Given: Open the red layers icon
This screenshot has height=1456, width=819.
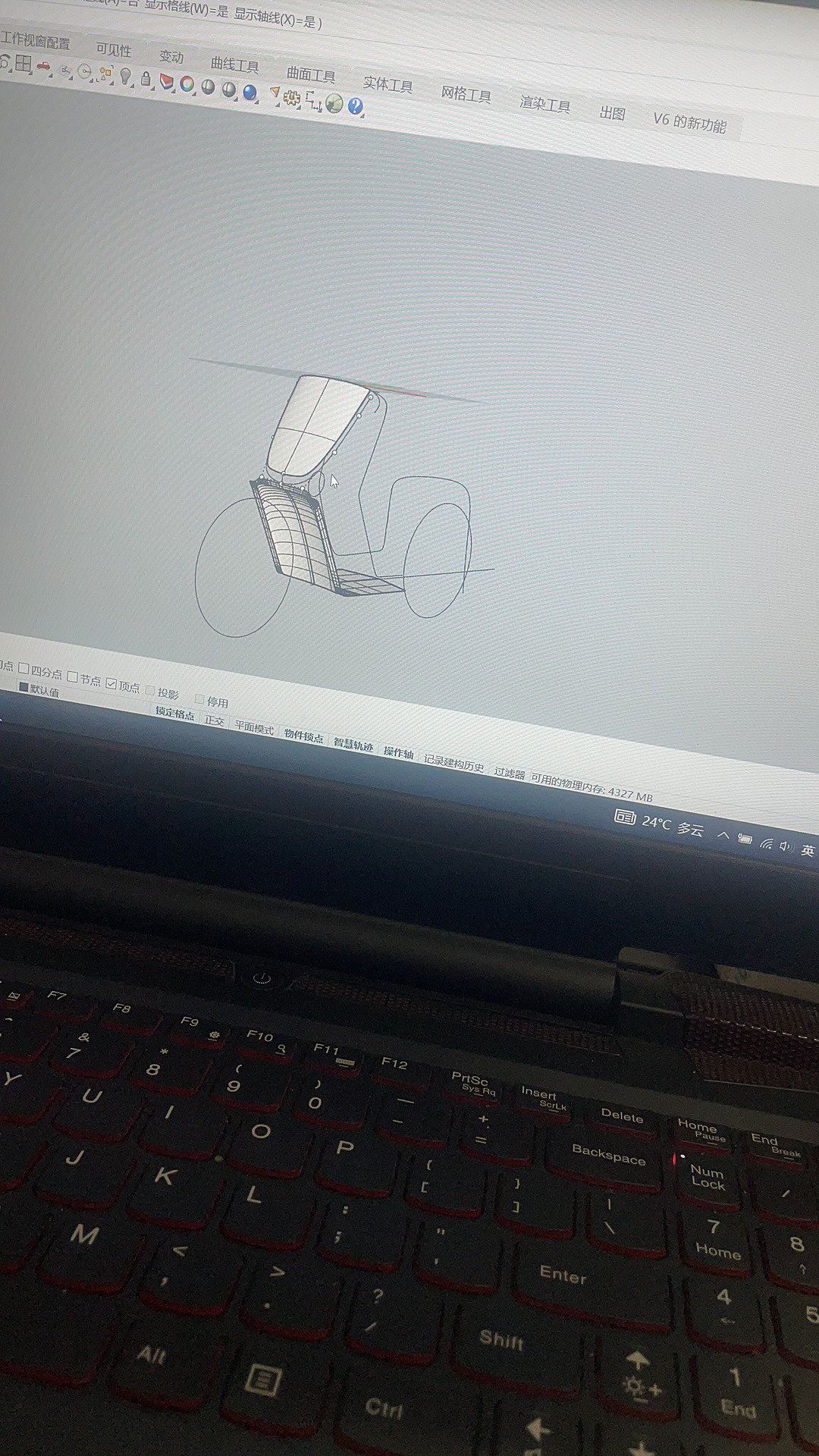Looking at the screenshot, I should point(167,82).
